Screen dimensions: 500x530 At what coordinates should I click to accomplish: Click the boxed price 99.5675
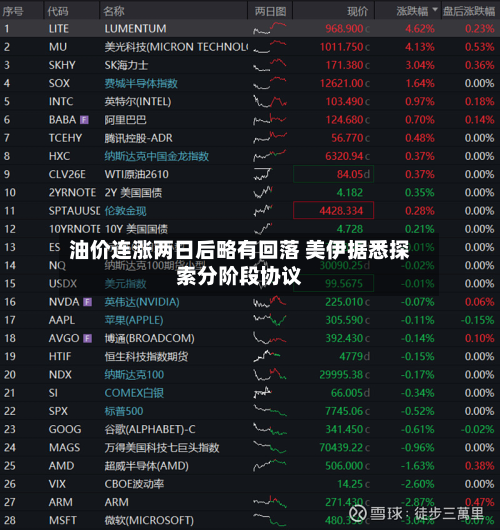[333, 283]
